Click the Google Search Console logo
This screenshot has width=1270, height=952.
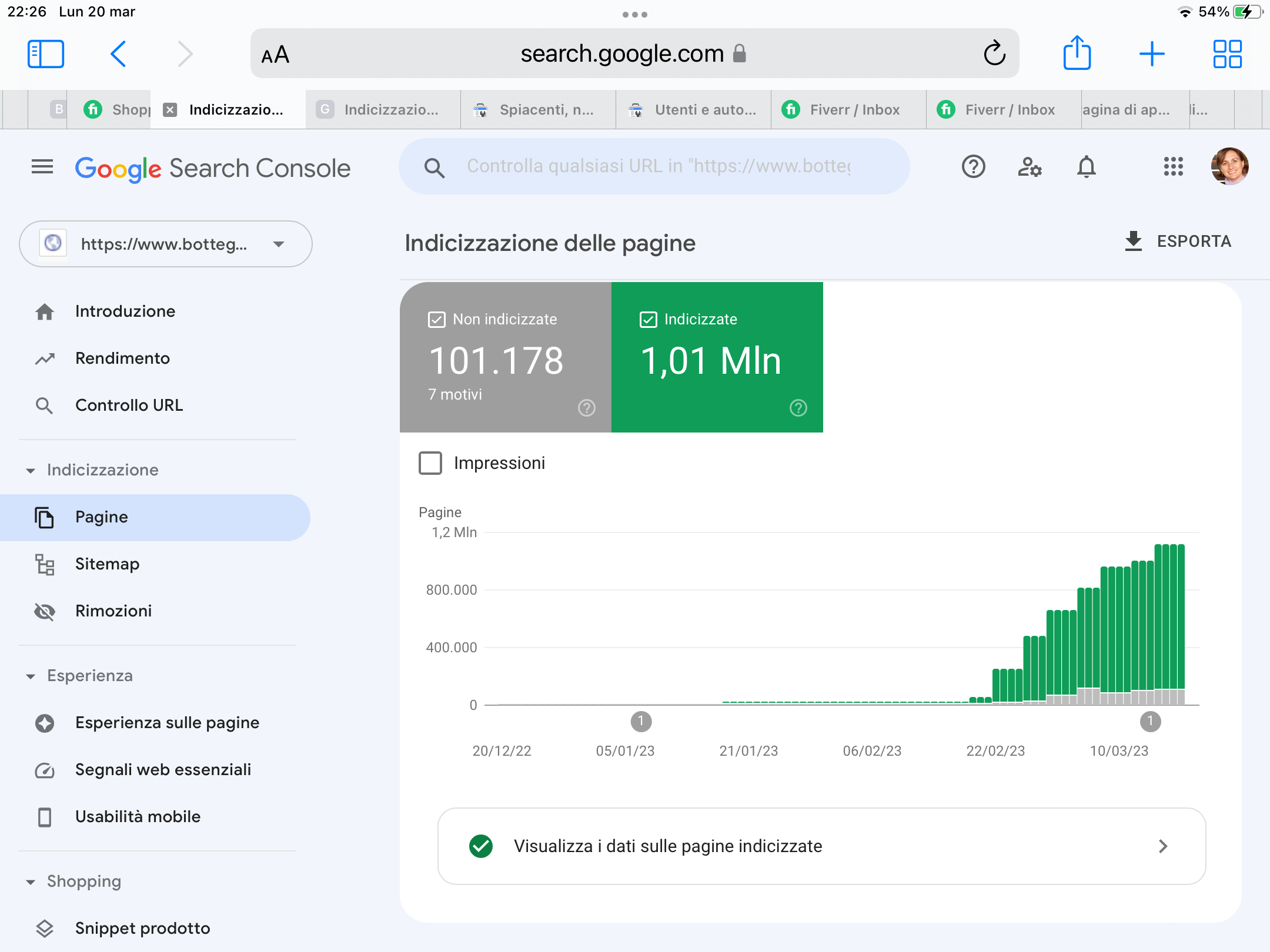(x=213, y=168)
